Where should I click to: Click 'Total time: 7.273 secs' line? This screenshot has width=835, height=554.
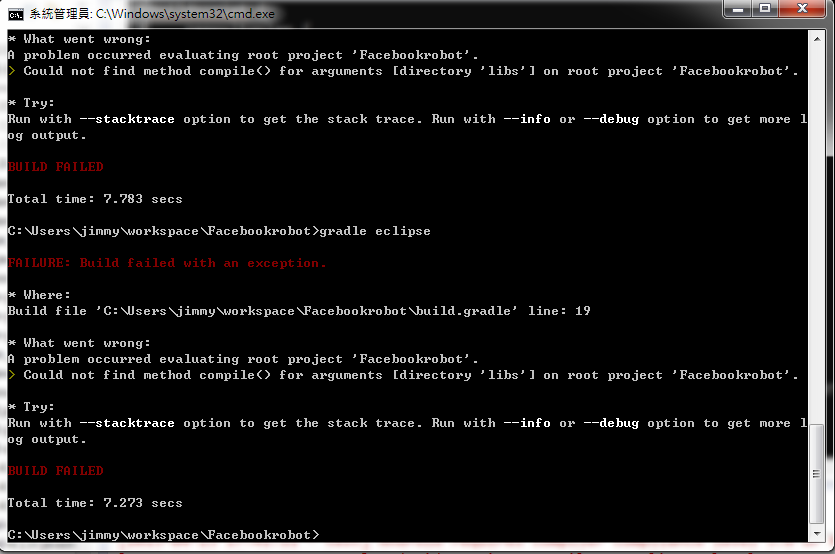pos(95,503)
